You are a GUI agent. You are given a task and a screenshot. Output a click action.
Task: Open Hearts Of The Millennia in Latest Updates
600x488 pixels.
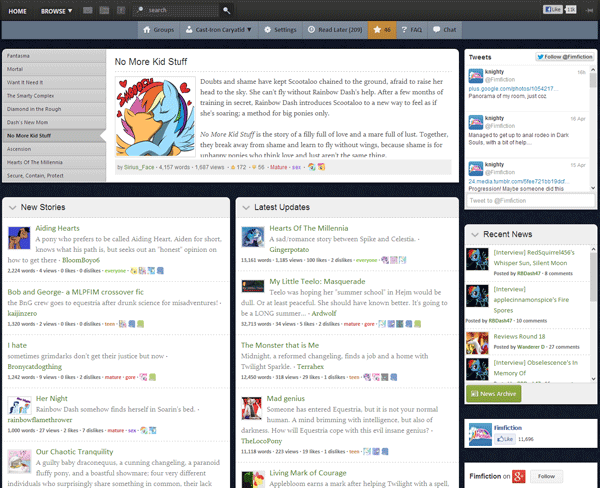click(x=308, y=228)
